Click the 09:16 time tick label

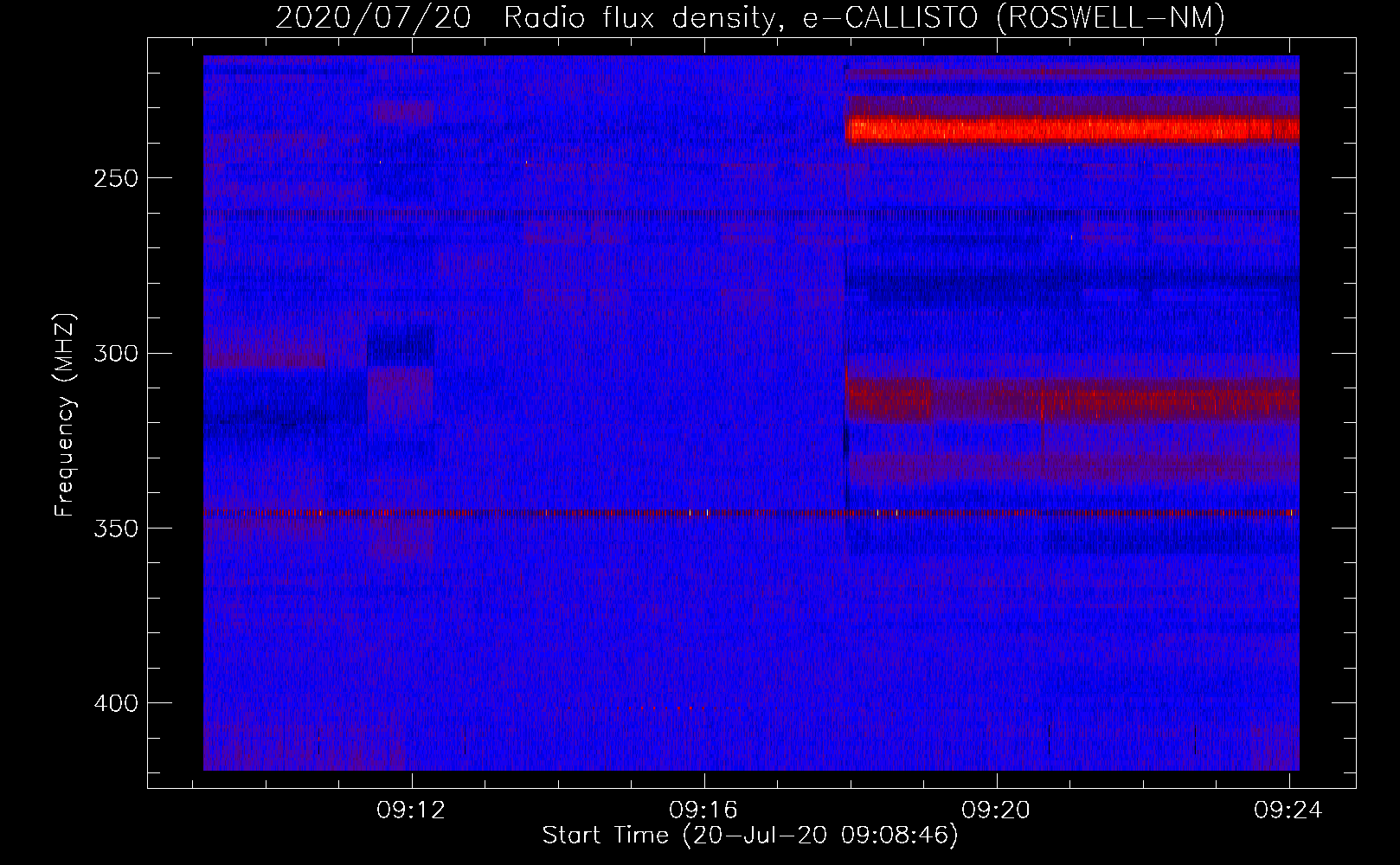(703, 810)
